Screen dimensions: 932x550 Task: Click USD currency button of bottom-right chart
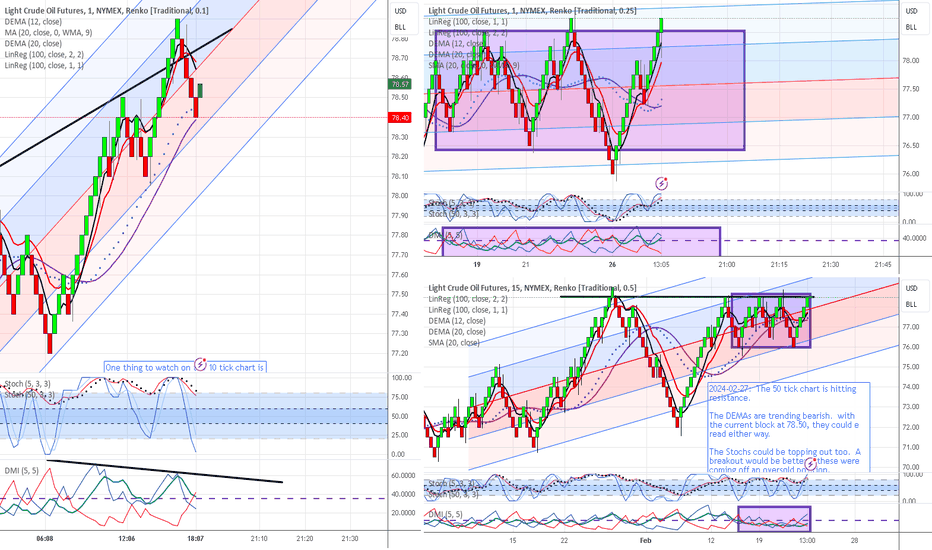(x=911, y=288)
